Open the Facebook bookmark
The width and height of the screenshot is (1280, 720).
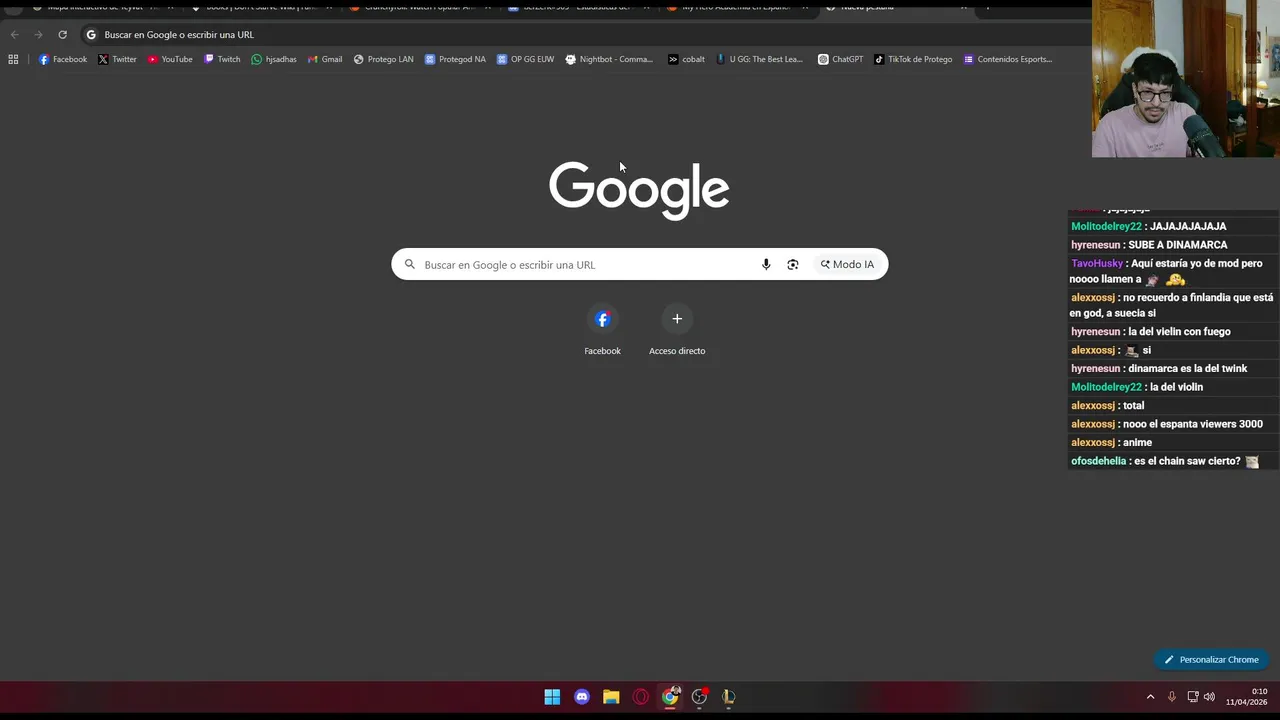tap(62, 59)
